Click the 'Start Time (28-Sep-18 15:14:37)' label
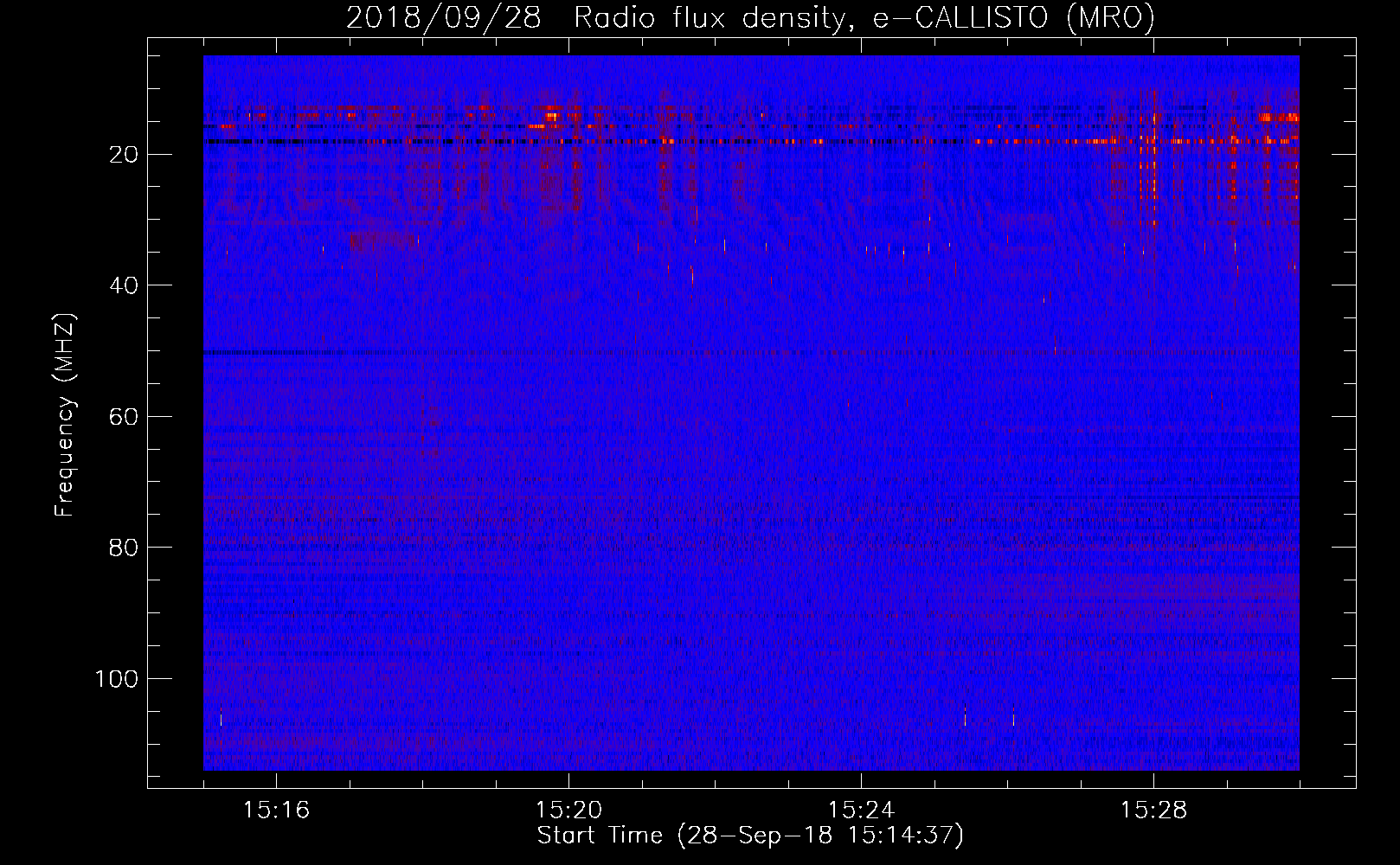Viewport: 1400px width, 865px height. [x=750, y=836]
